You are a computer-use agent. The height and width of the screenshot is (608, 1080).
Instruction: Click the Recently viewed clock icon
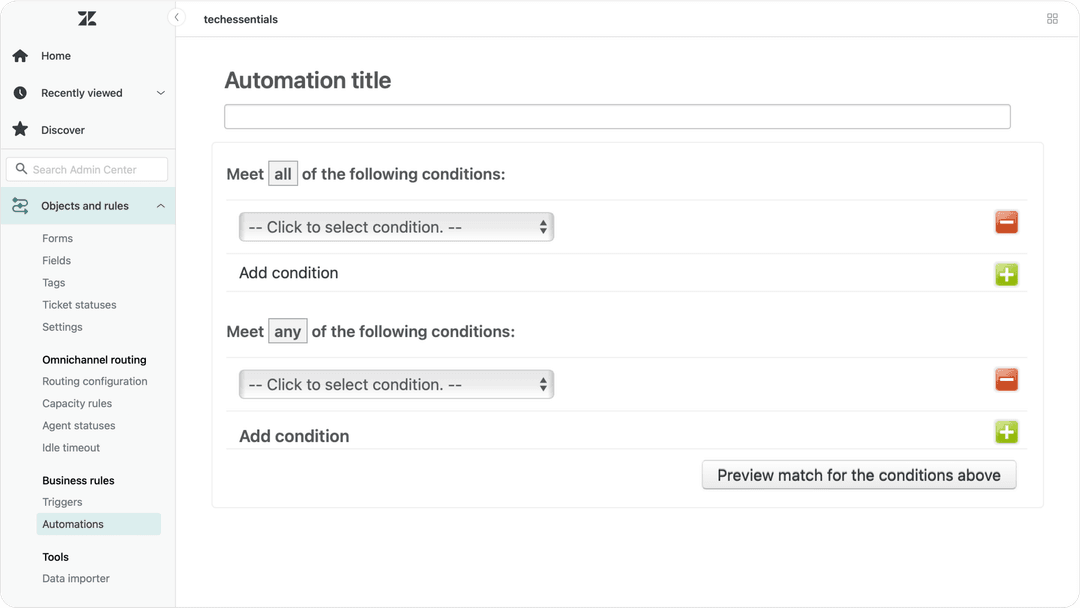pos(18,92)
